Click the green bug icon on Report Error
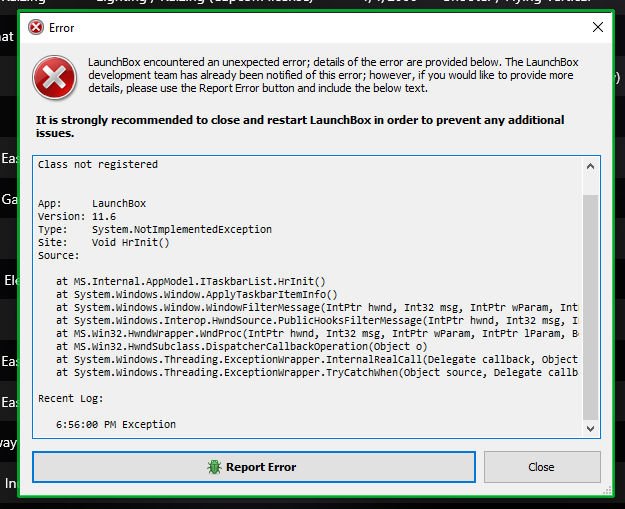 [214, 467]
